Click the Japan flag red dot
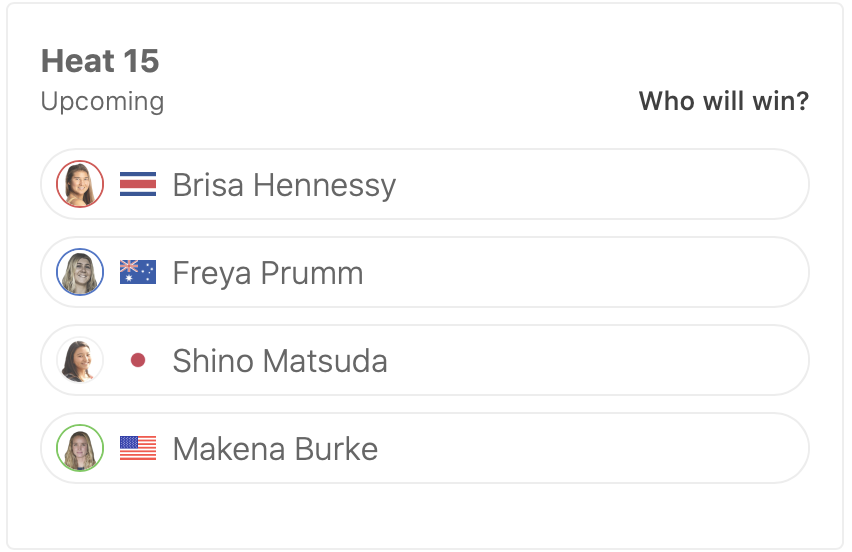This screenshot has width=852, height=552. (138, 360)
